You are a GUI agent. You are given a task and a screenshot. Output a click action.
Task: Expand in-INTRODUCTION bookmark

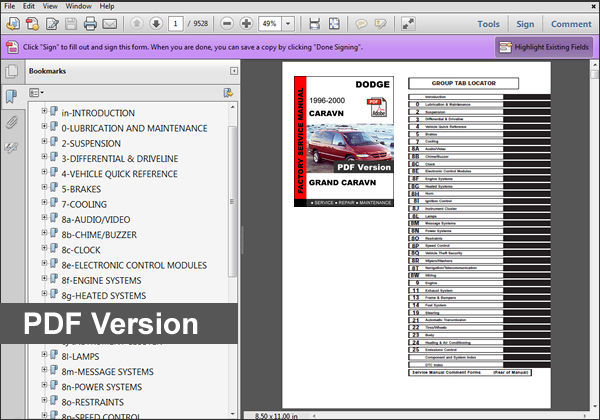pyautogui.click(x=44, y=111)
